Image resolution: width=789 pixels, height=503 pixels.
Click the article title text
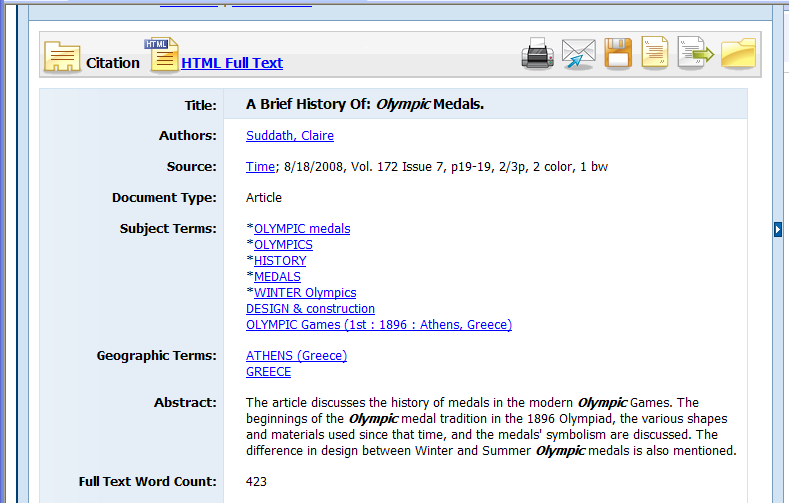(x=365, y=105)
